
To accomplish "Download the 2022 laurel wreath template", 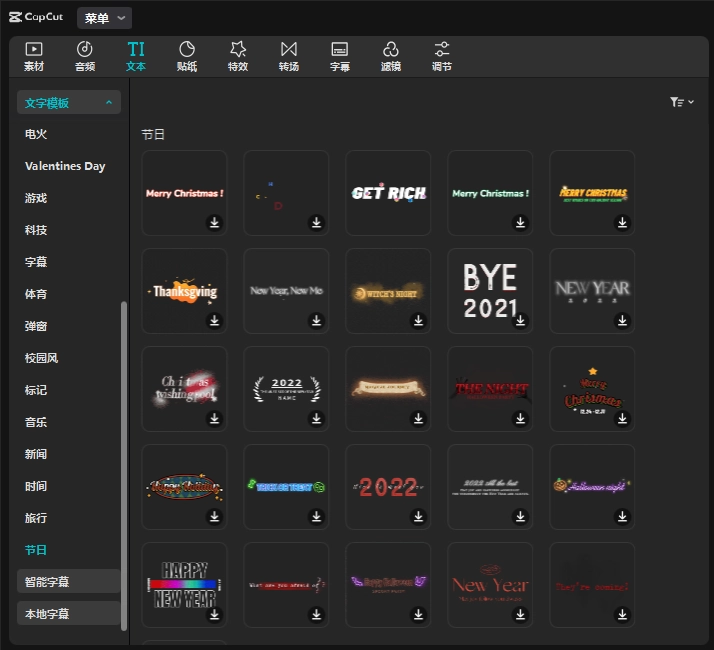I will (316, 418).
